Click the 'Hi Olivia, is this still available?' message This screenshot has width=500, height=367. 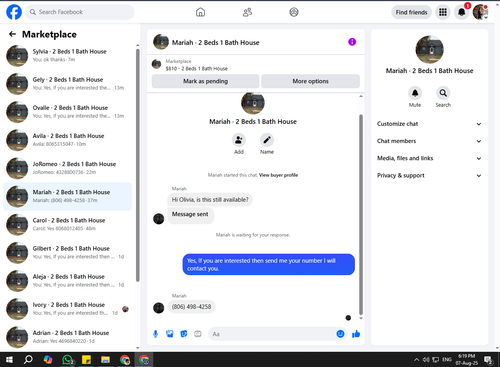pos(210,200)
